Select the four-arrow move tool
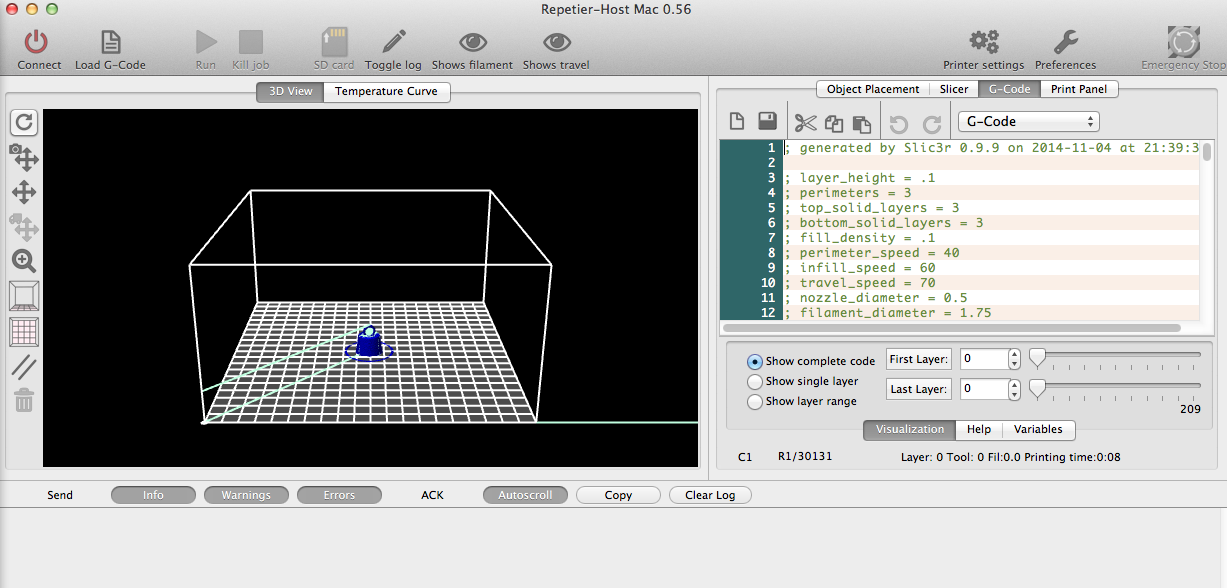The image size is (1227, 588). point(24,192)
